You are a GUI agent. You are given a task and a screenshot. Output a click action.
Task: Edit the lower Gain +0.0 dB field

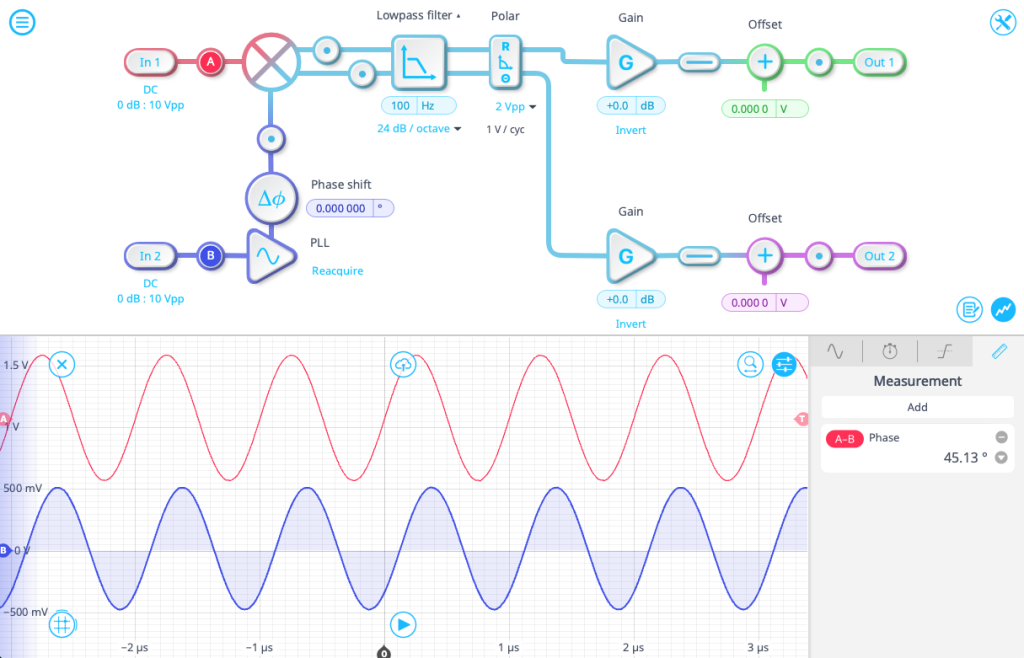(631, 300)
